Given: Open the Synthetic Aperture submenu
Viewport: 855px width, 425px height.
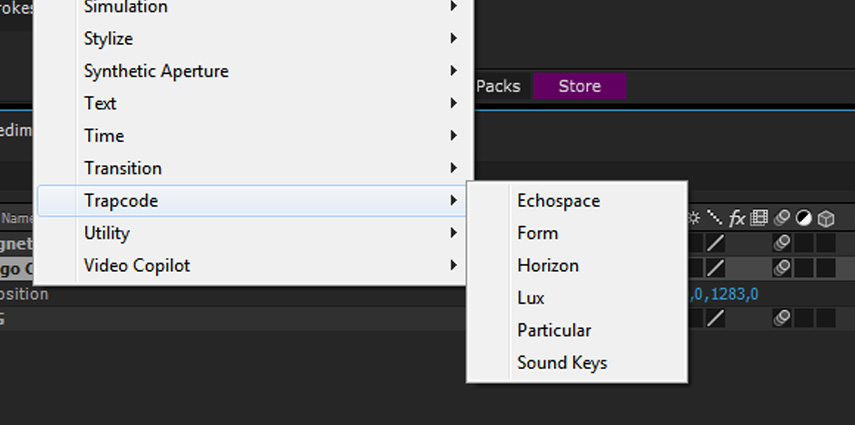Looking at the screenshot, I should 252,71.
